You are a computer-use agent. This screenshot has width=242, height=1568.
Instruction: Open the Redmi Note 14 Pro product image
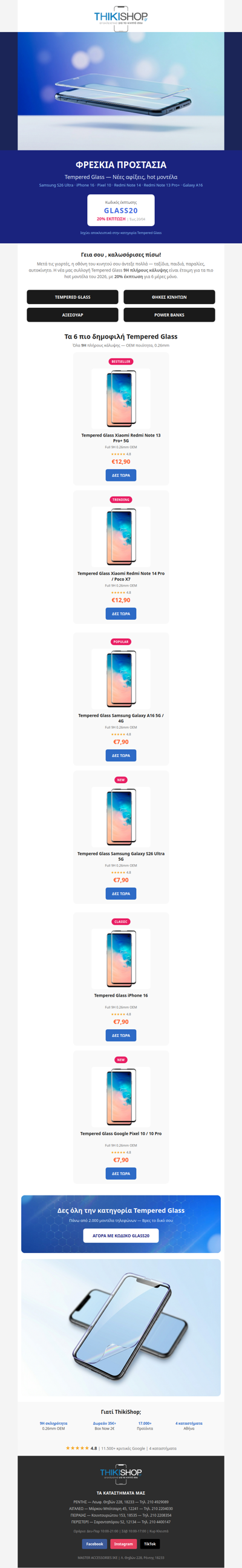[120, 536]
